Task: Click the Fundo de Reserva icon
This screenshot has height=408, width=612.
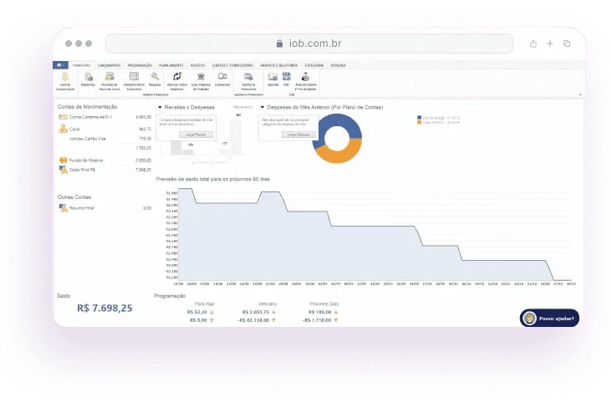Action: pyautogui.click(x=63, y=160)
